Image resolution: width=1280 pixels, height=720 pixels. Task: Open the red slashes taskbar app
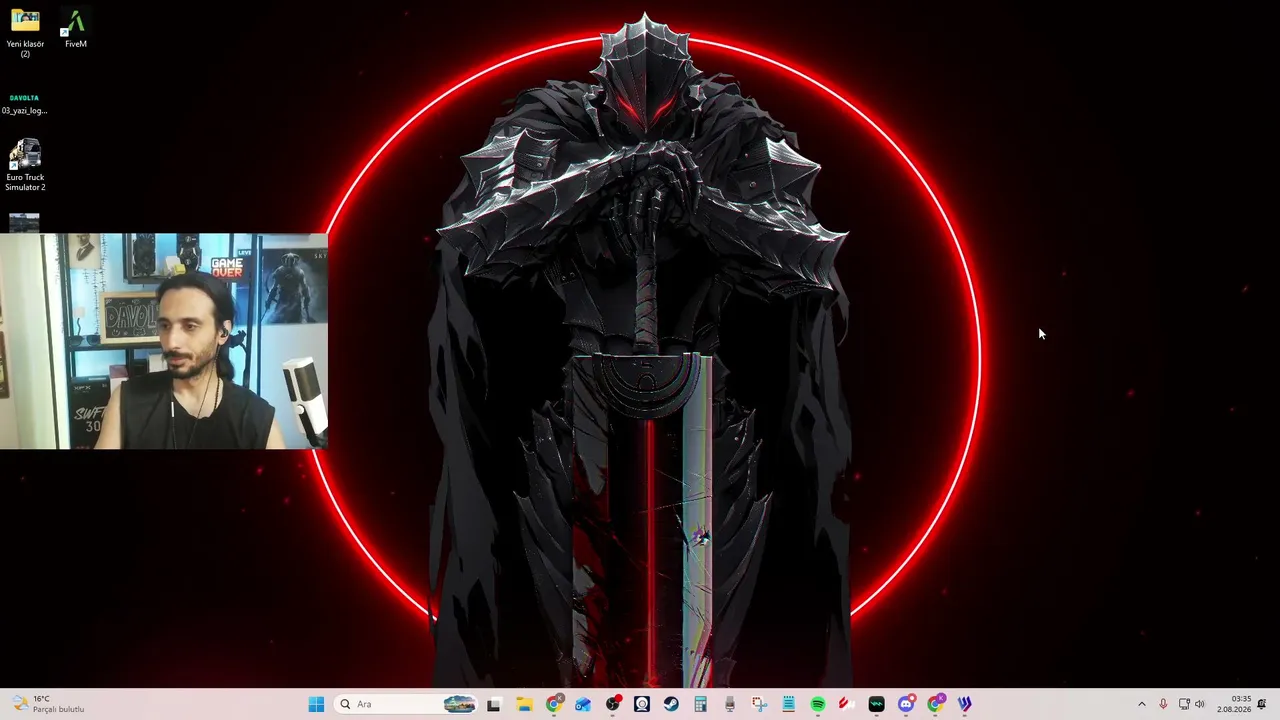(x=847, y=704)
